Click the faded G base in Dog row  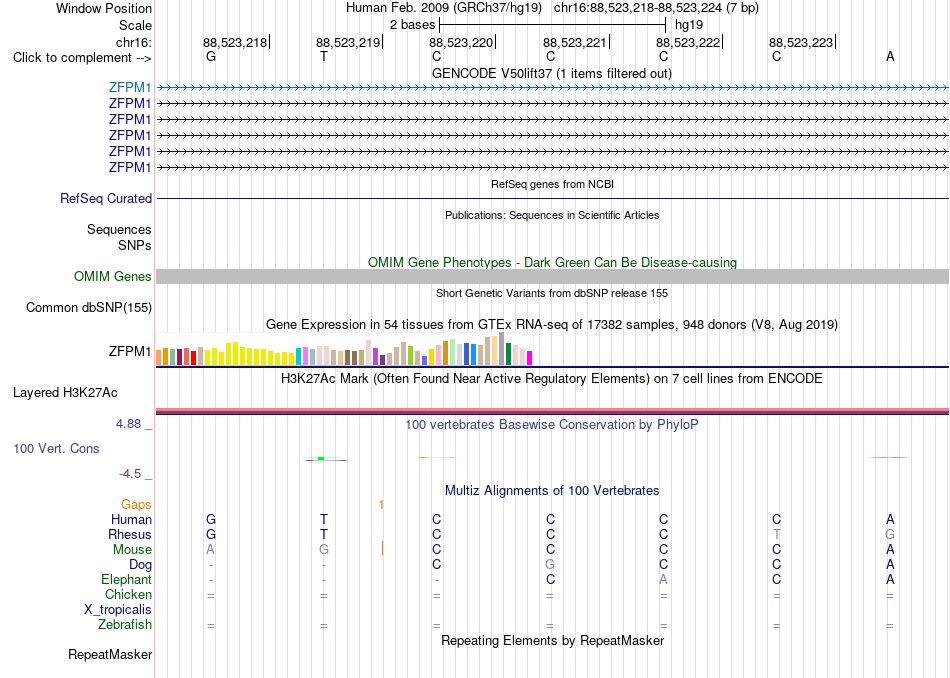pos(550,565)
